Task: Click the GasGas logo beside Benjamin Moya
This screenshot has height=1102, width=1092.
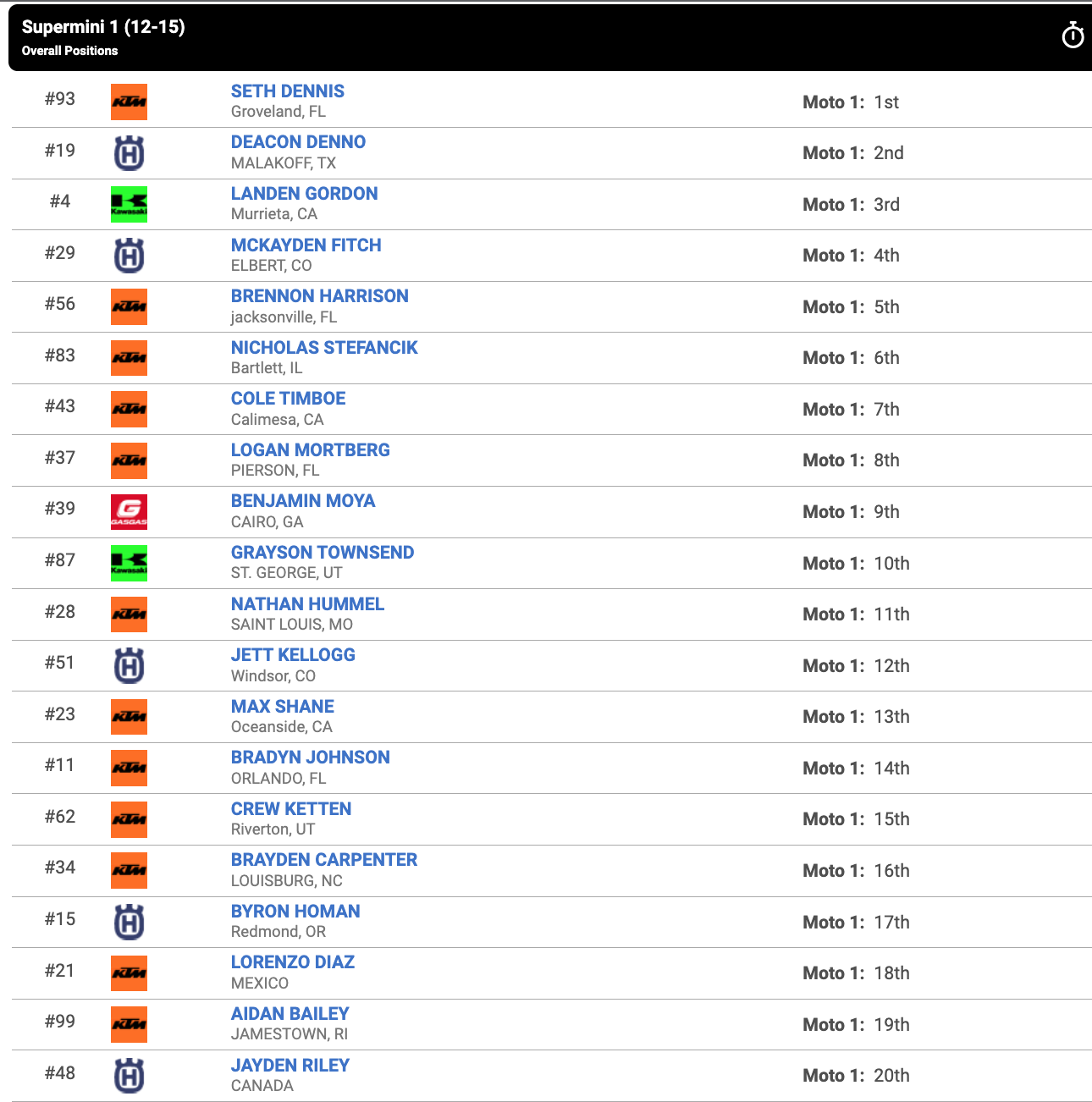Action: [x=128, y=511]
